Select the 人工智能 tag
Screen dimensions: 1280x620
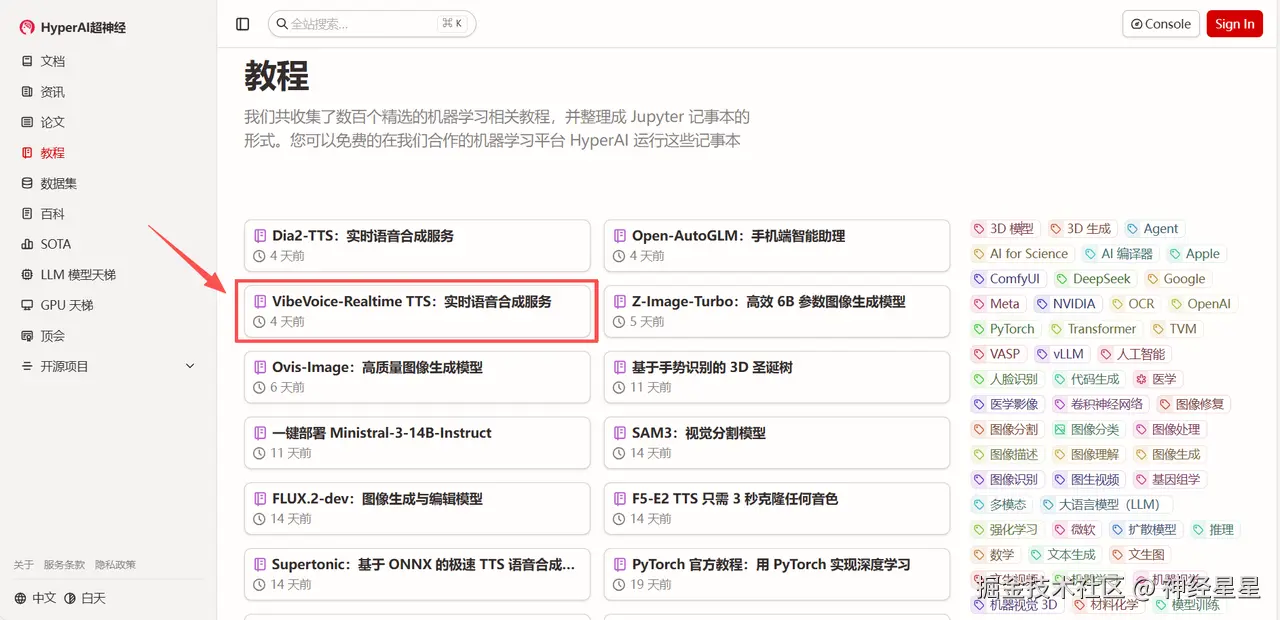point(1135,354)
